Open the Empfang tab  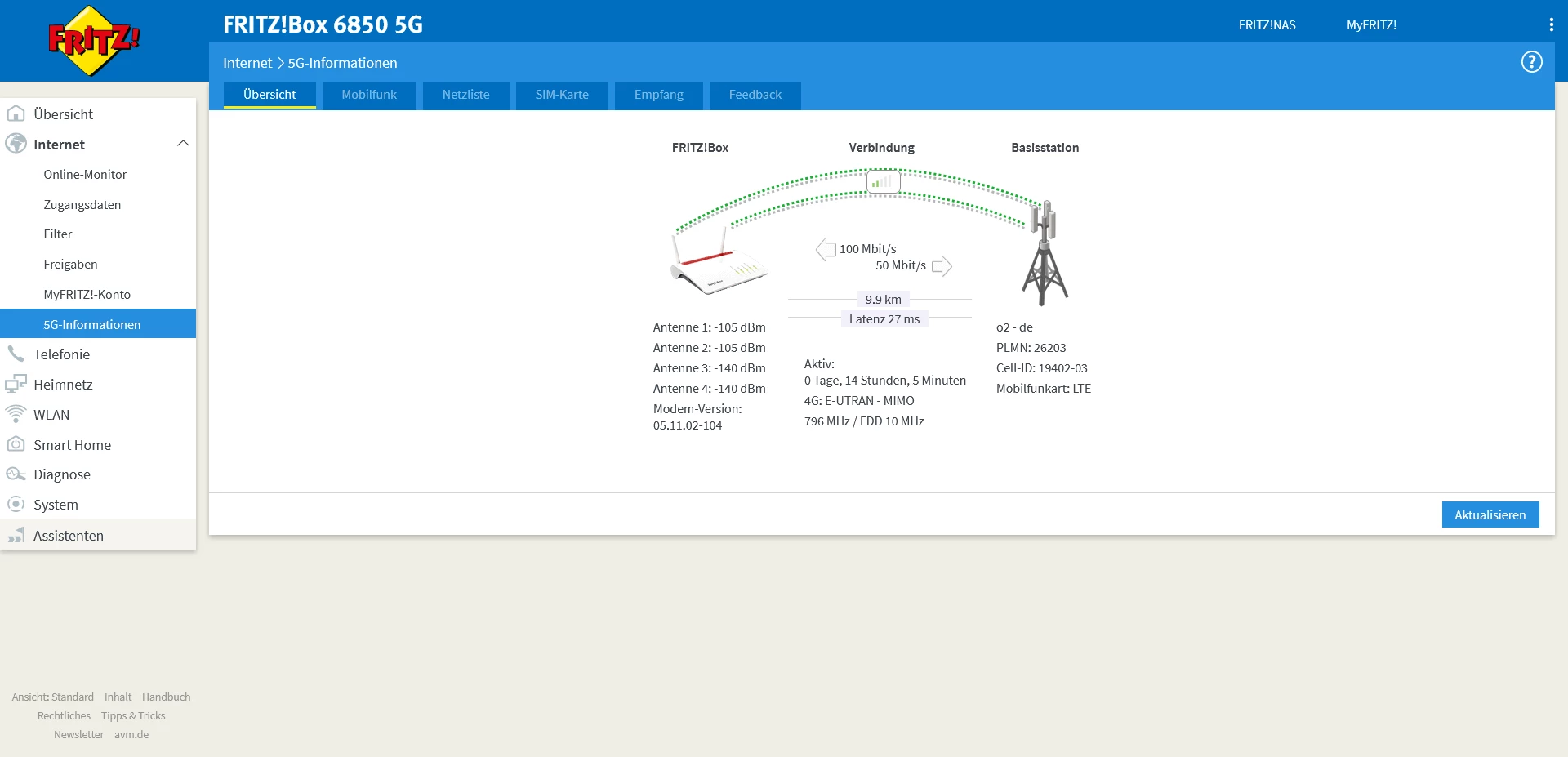click(x=659, y=95)
